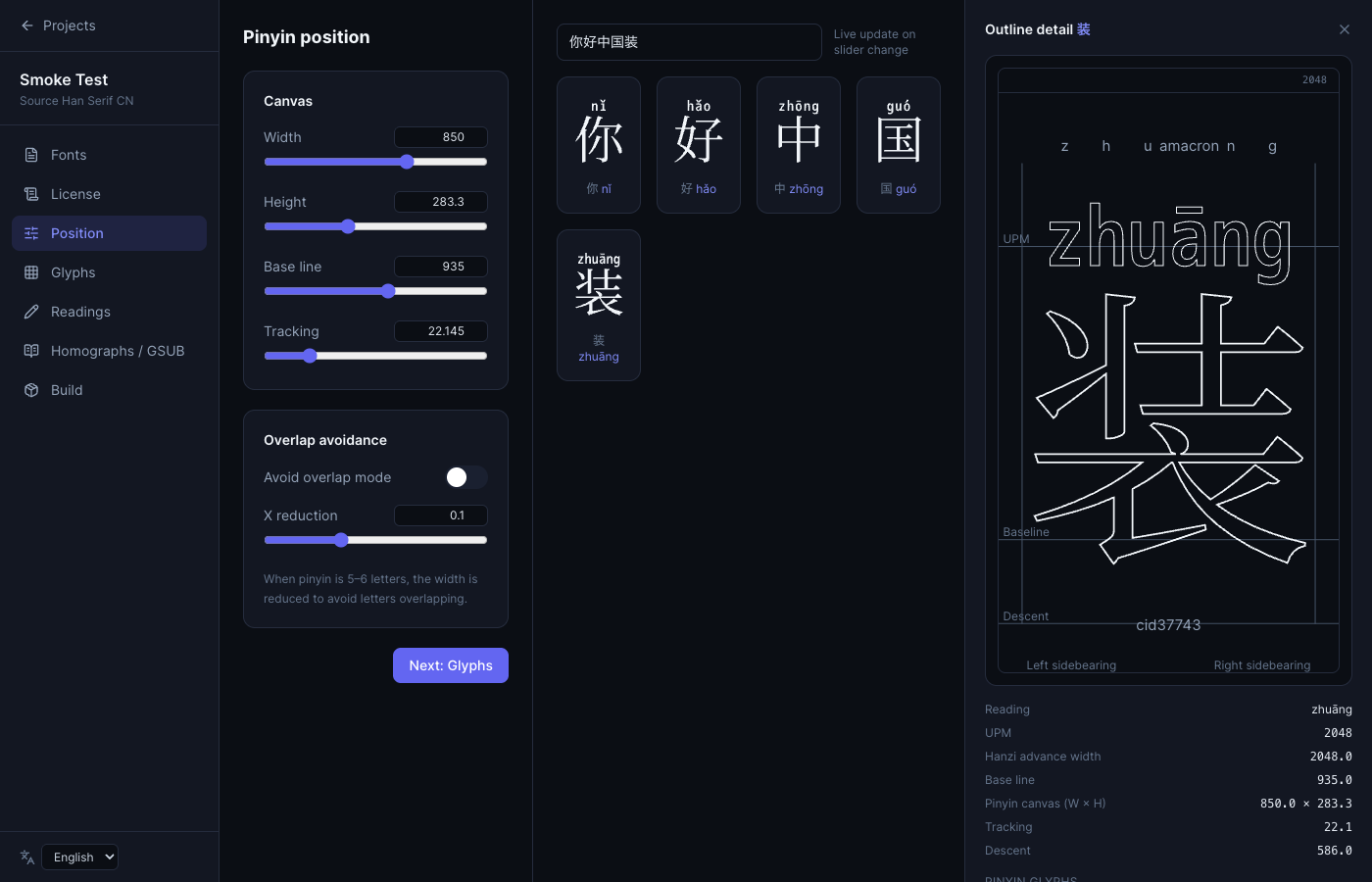Click the X reduction value field
This screenshot has width=1372, height=882.
coord(441,515)
